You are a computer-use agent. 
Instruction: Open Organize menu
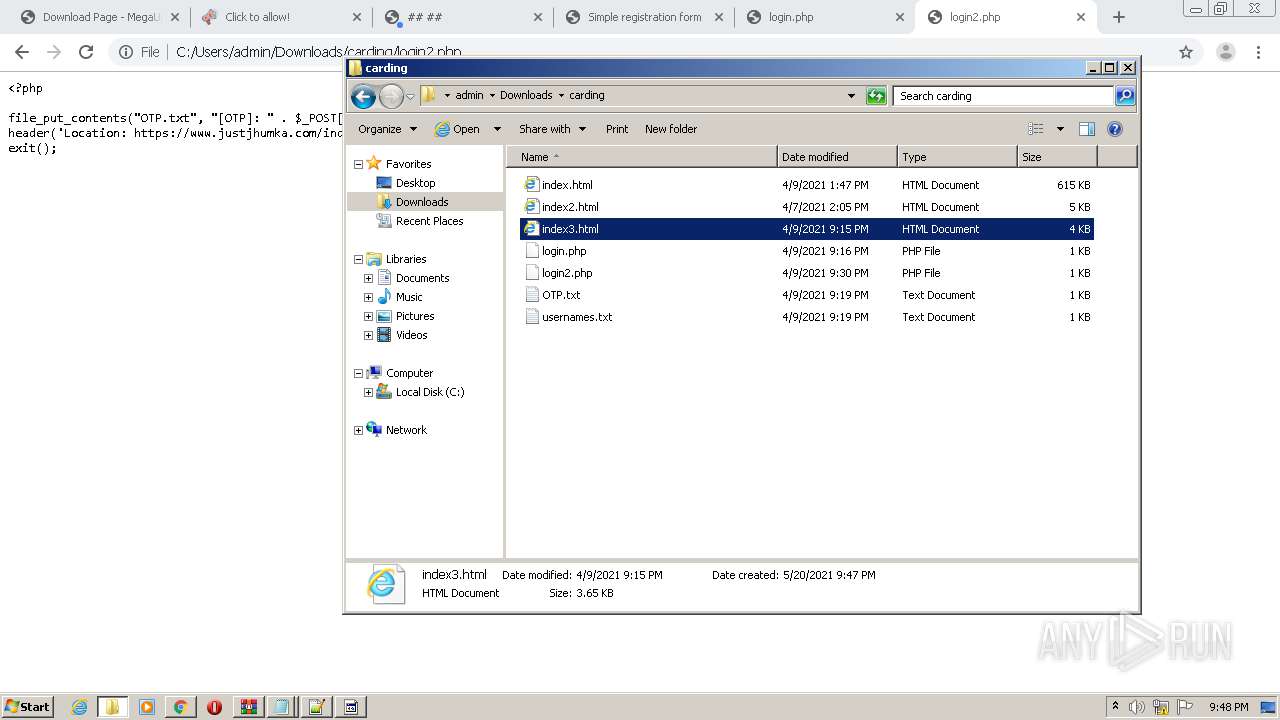pos(387,129)
